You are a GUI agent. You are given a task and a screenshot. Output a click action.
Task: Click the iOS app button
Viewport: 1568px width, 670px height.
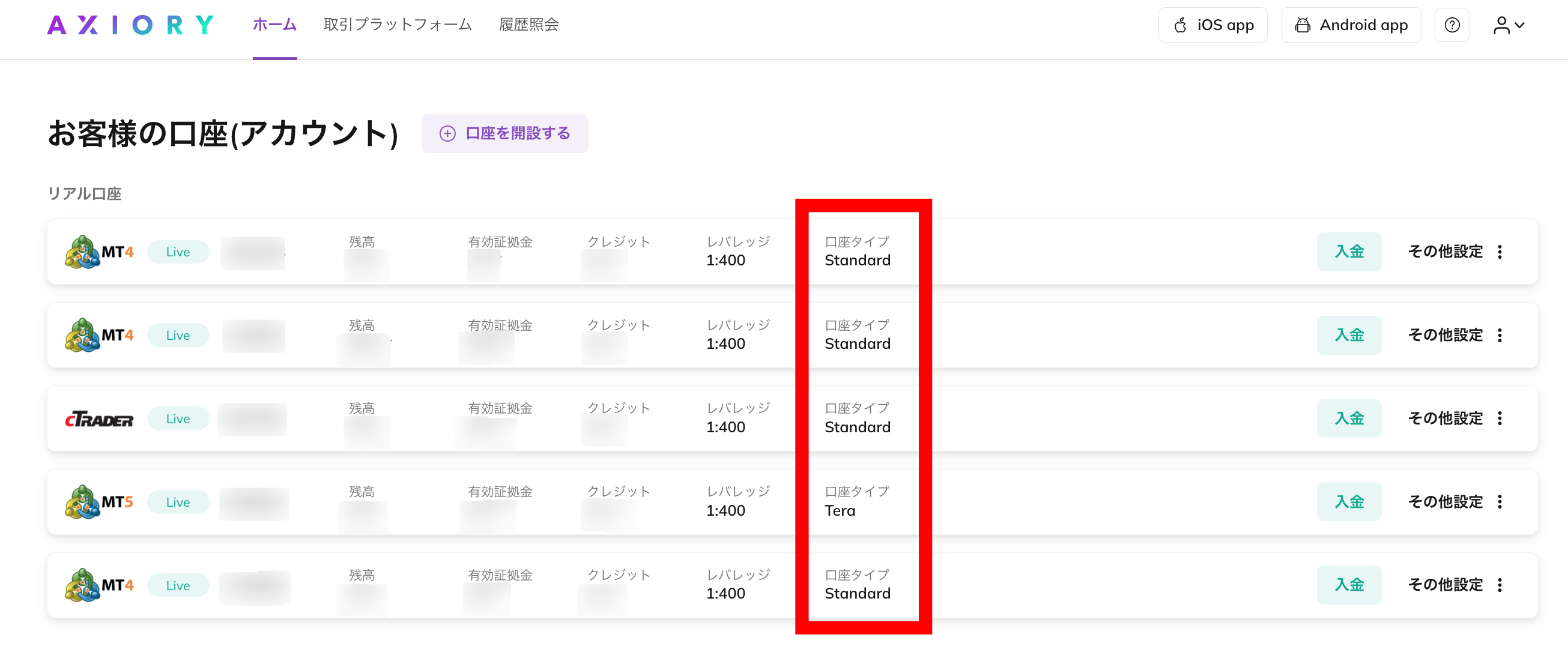point(1212,25)
